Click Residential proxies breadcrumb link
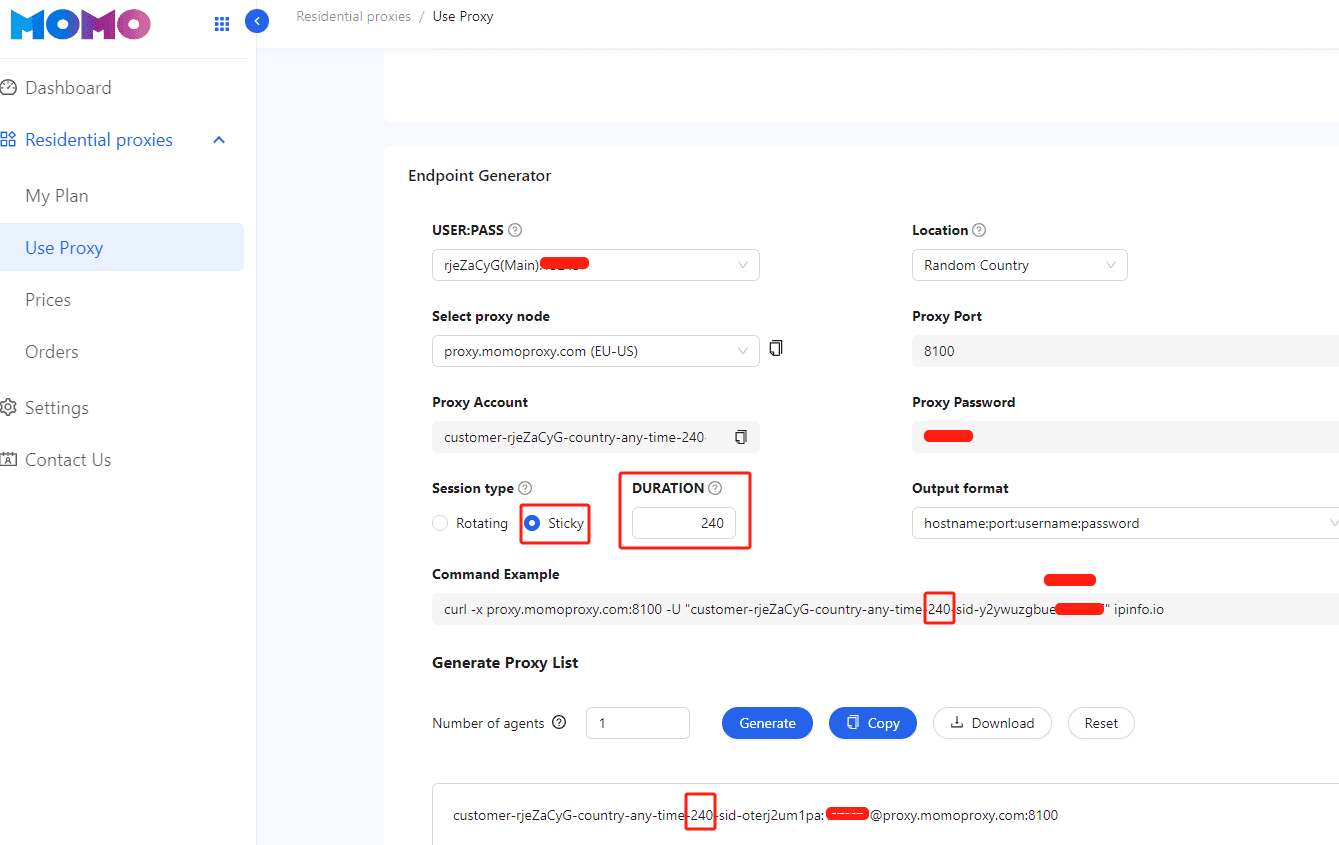The height and width of the screenshot is (845, 1339). tap(353, 16)
